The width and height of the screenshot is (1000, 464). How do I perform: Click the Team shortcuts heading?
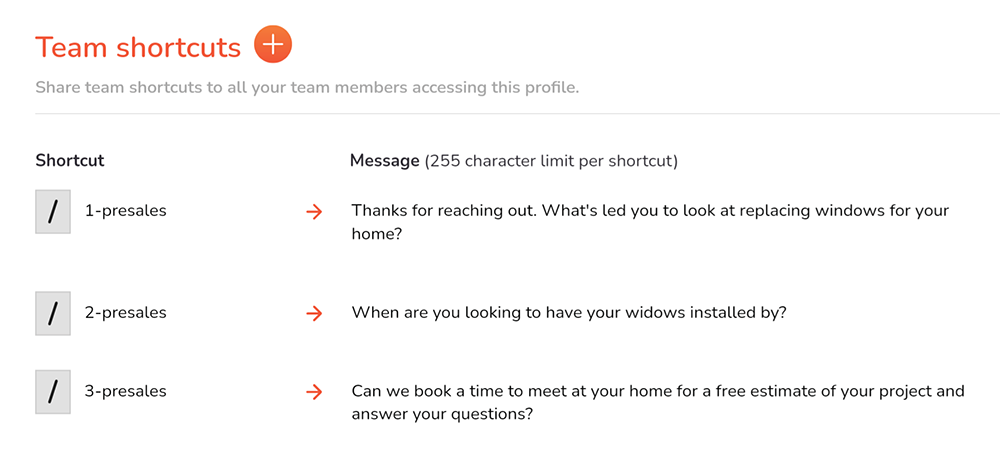pos(138,47)
